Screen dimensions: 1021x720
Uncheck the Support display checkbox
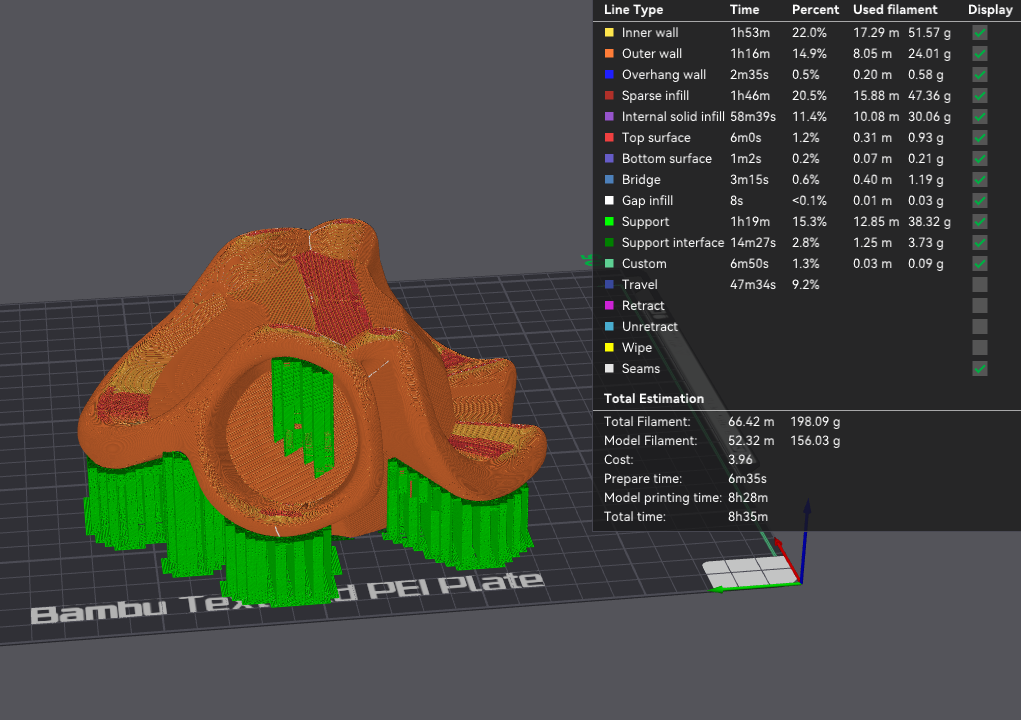coord(980,222)
